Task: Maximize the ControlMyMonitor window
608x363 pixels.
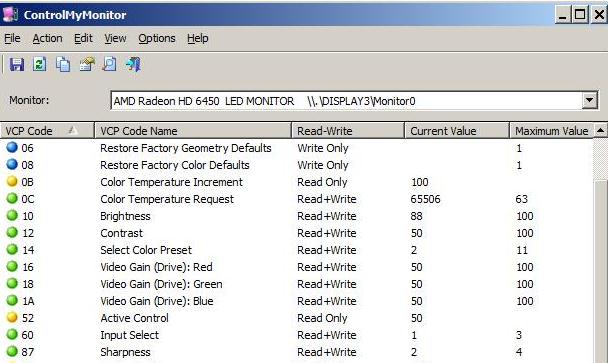Action: coord(580,15)
